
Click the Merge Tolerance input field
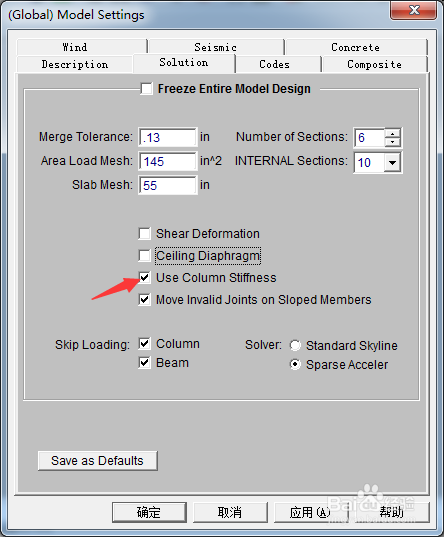click(x=168, y=137)
